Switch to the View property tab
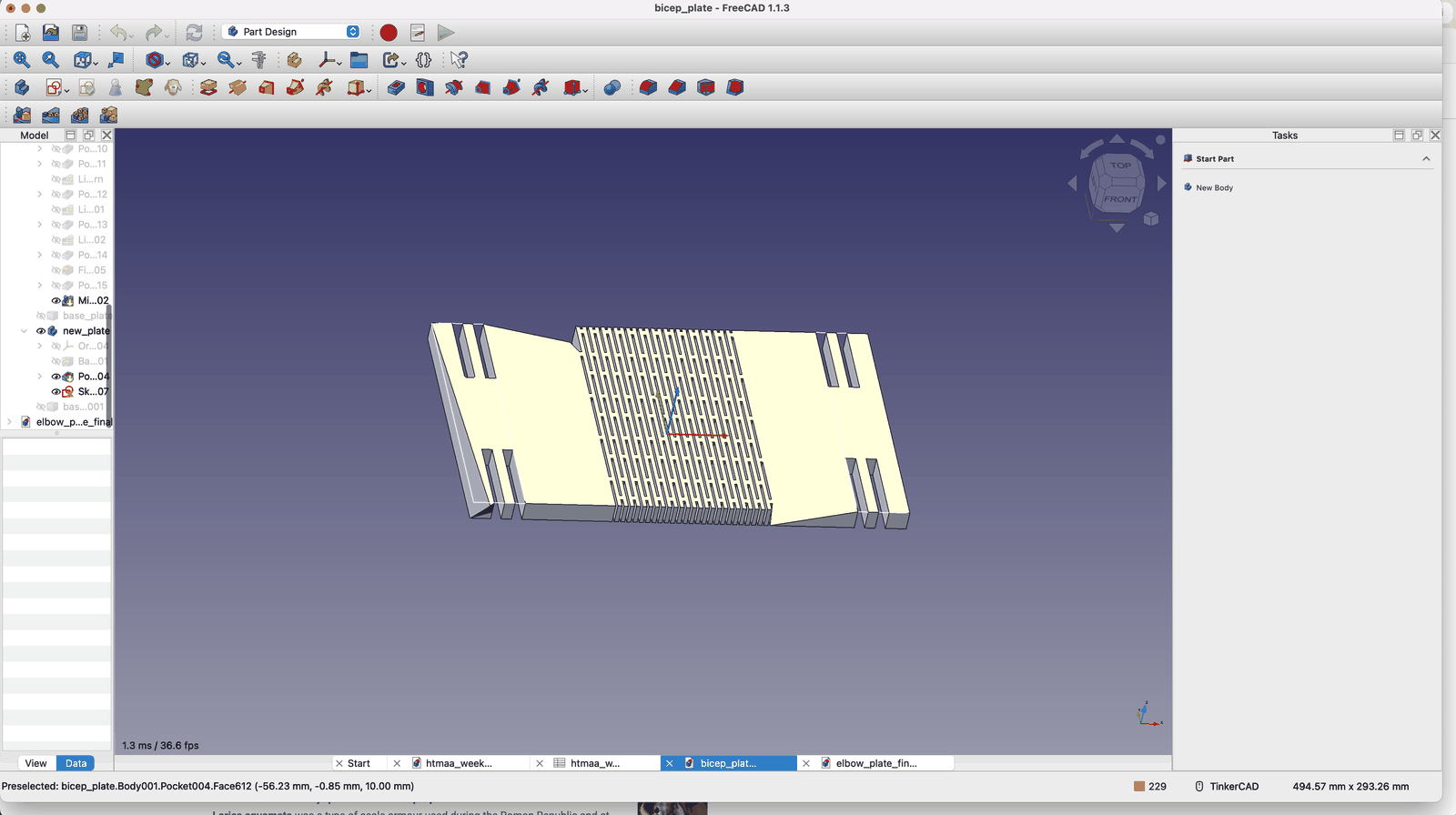This screenshot has height=815, width=1456. point(35,763)
